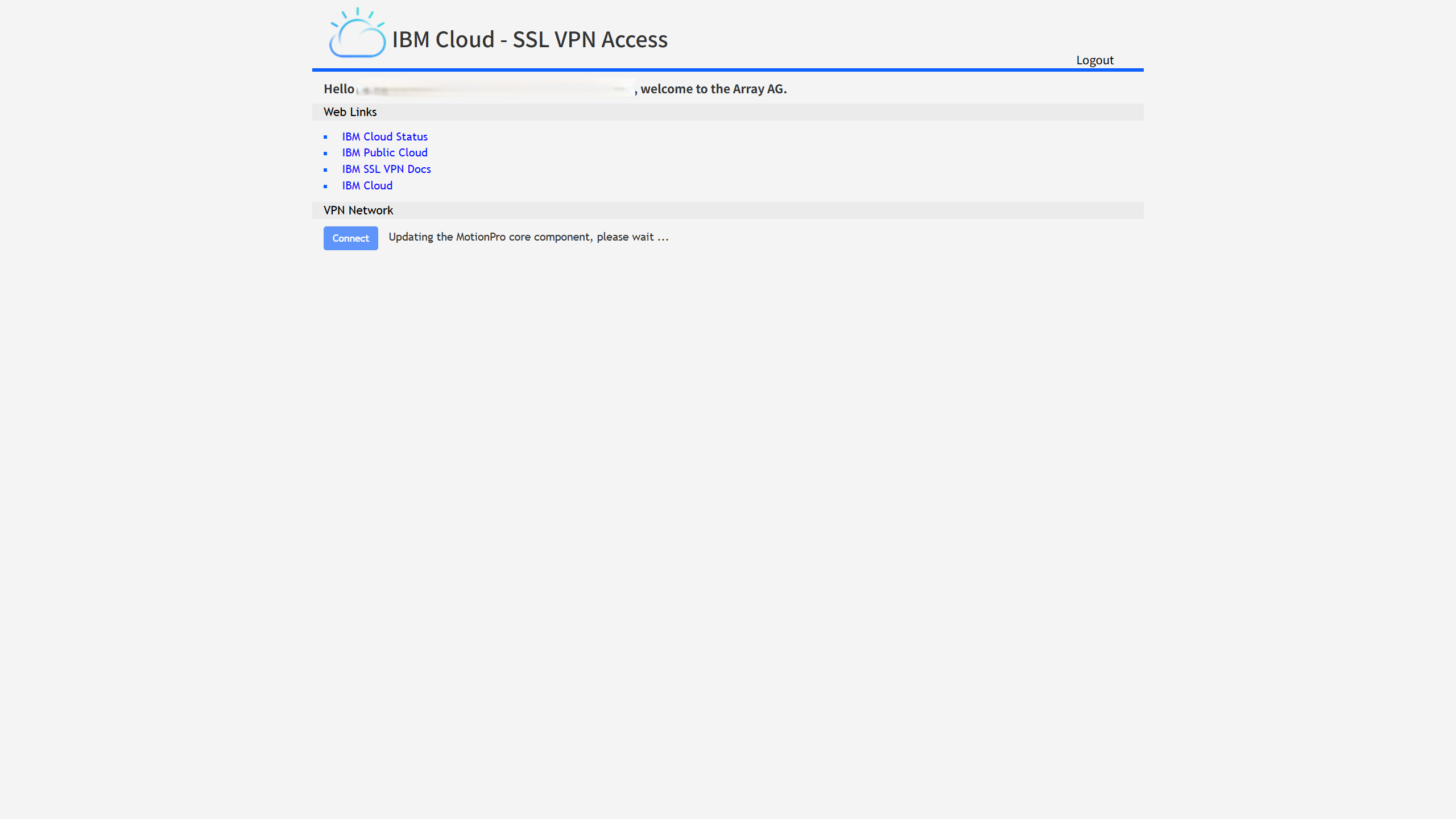This screenshot has width=1456, height=819.
Task: Select the bullet marker beside IBM Public Cloud
Action: 326,154
